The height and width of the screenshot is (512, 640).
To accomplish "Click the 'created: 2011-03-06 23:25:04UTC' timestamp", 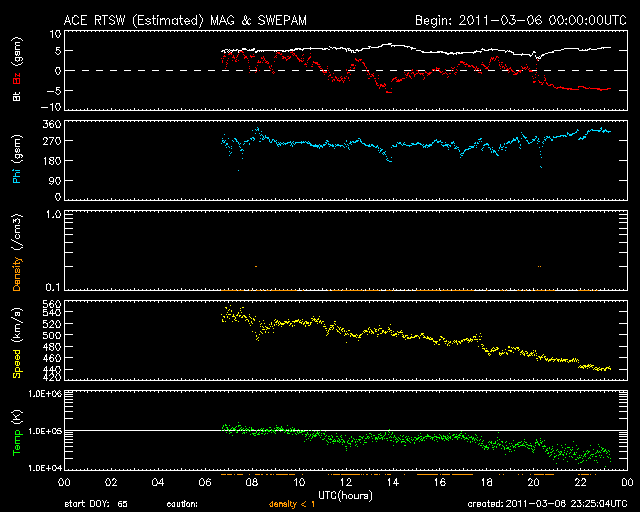I will (x=547, y=504).
